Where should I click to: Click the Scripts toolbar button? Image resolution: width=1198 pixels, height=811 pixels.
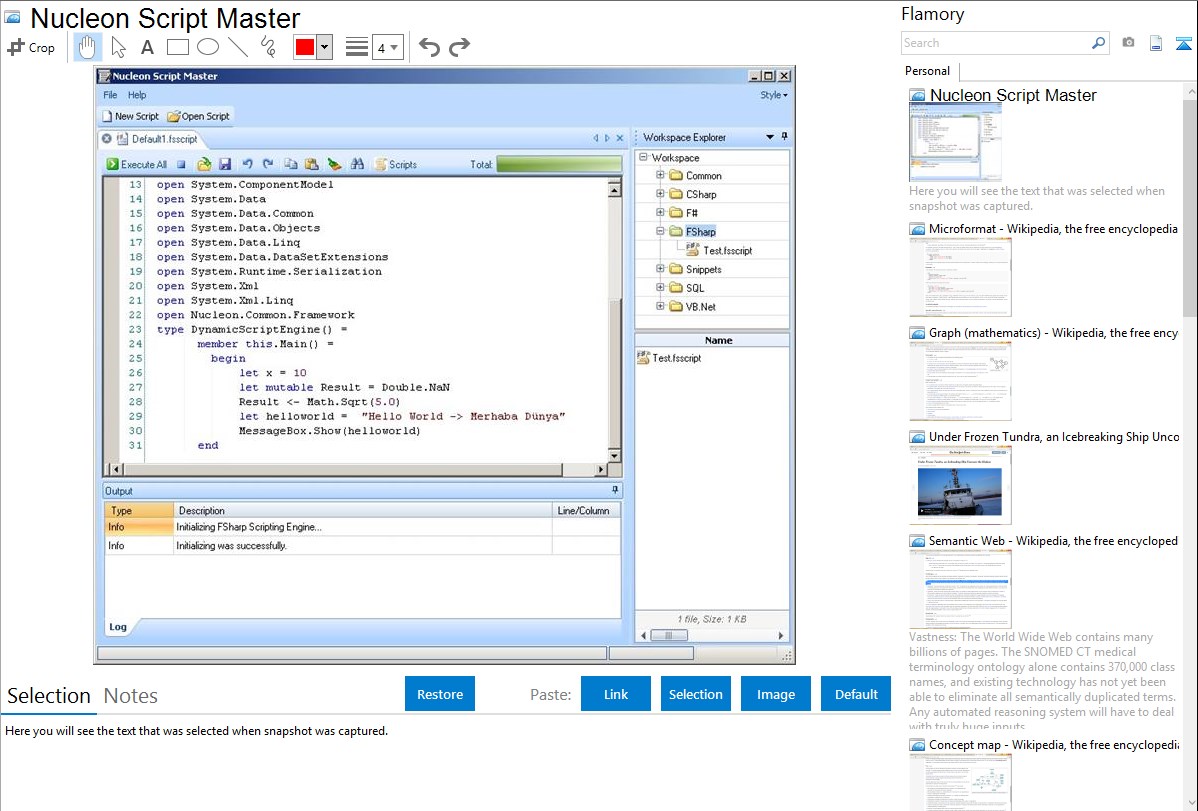click(x=396, y=164)
